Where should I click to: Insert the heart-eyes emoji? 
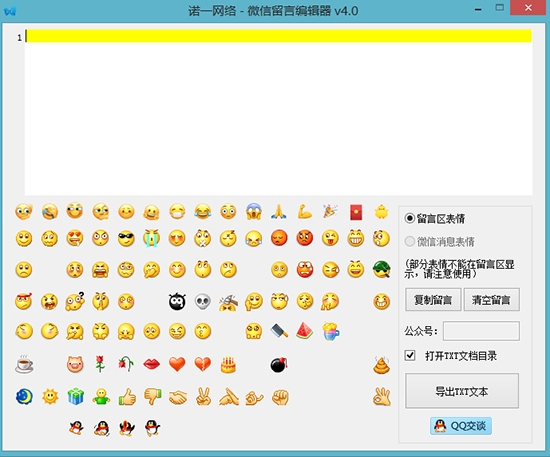(x=75, y=238)
